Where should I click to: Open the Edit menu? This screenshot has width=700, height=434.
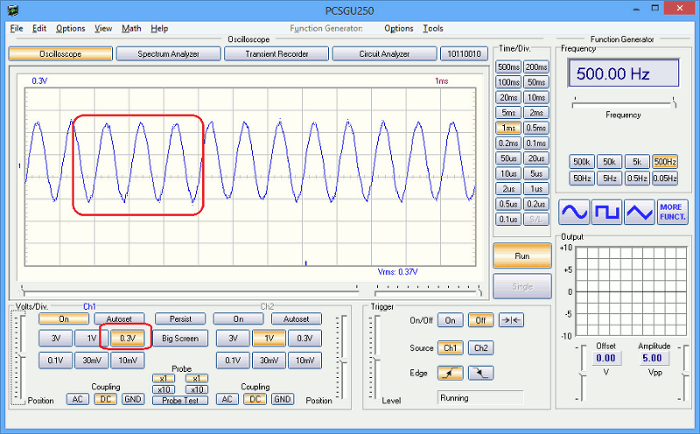(x=39, y=29)
